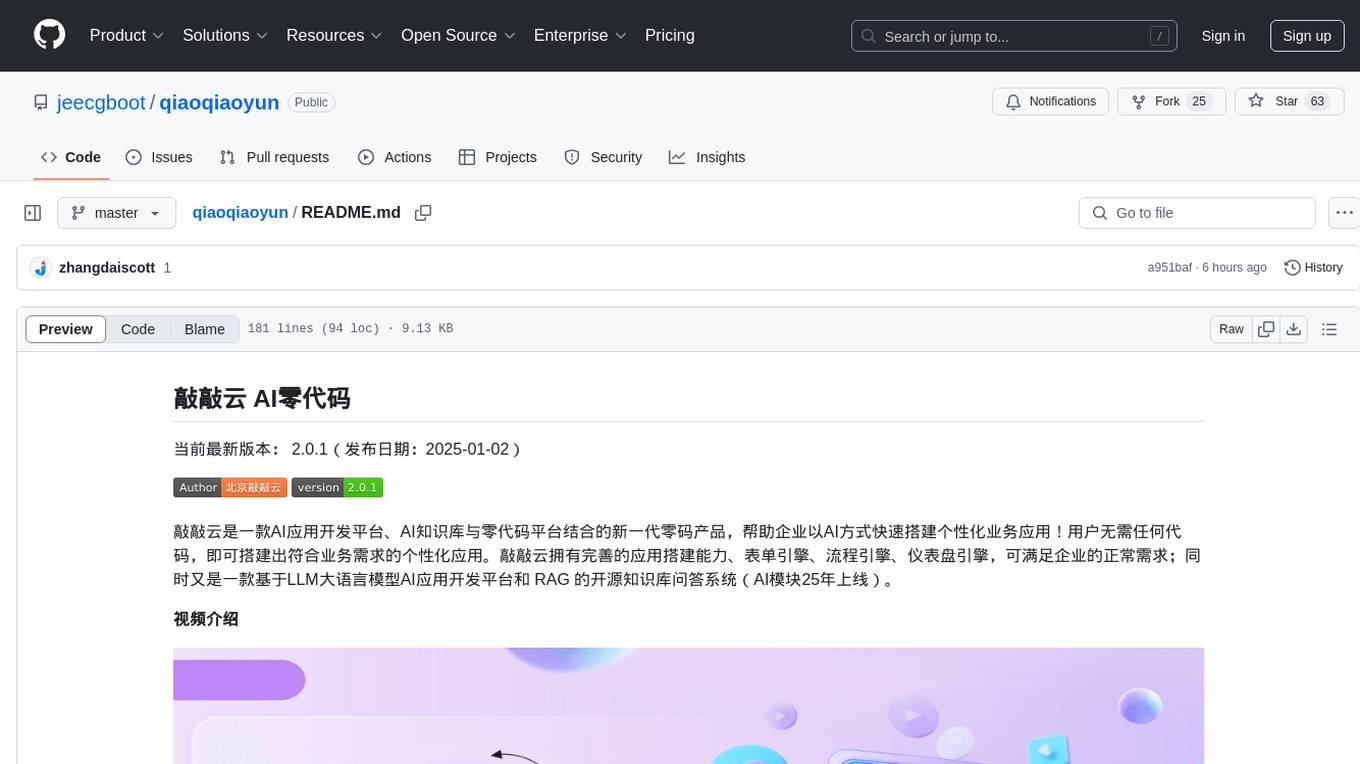Click the Author 北京敲敲云 badge
The image size is (1360, 764).
coord(230,487)
